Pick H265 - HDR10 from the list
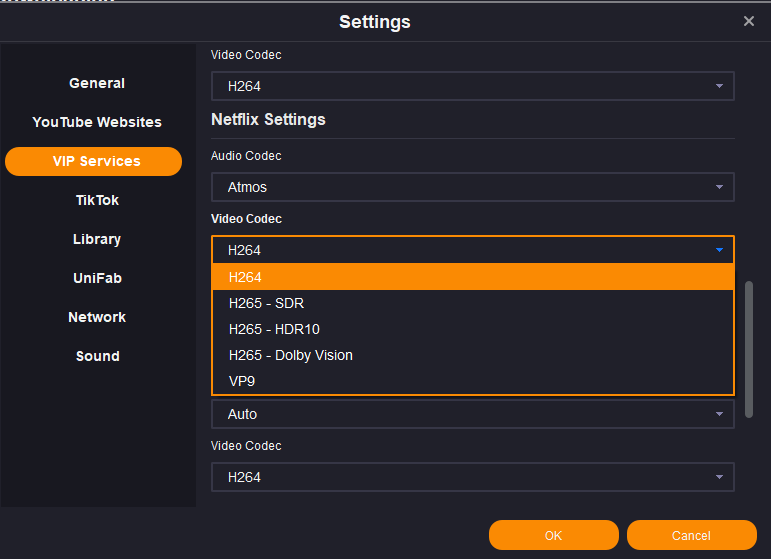This screenshot has width=771, height=559. coord(472,329)
